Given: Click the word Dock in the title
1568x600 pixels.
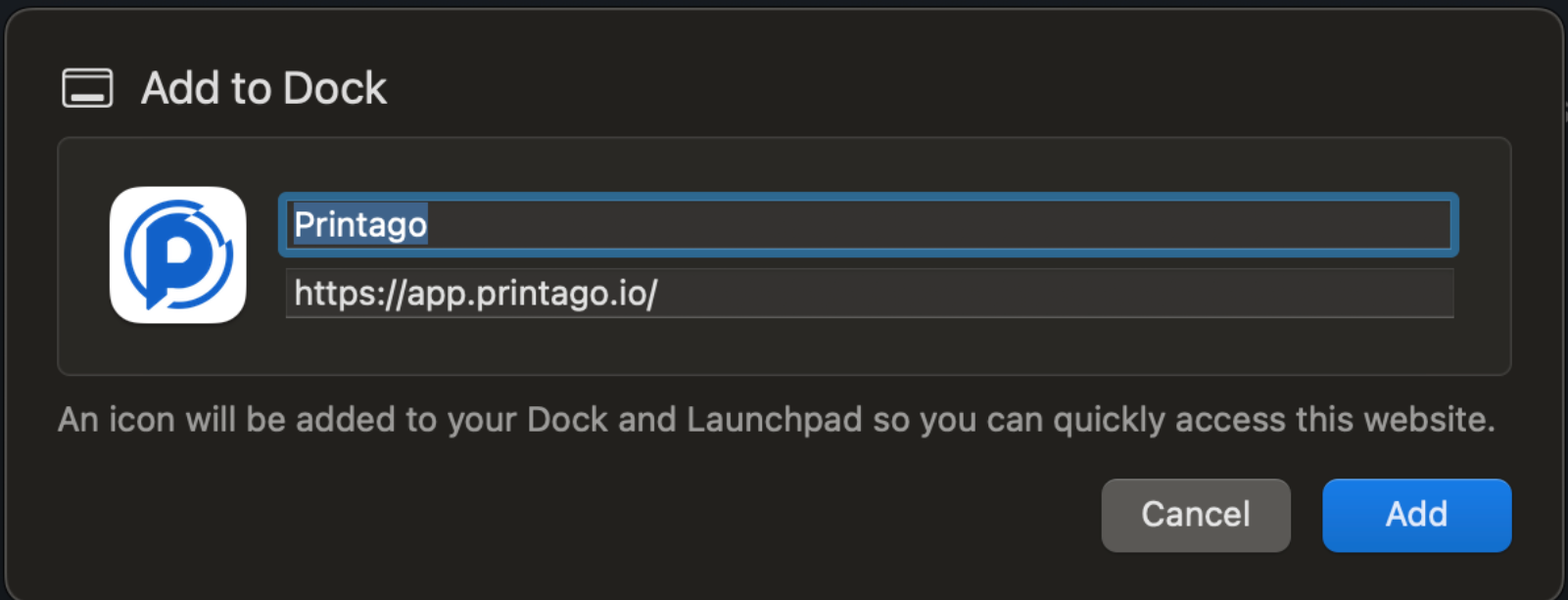Looking at the screenshot, I should coord(335,88).
